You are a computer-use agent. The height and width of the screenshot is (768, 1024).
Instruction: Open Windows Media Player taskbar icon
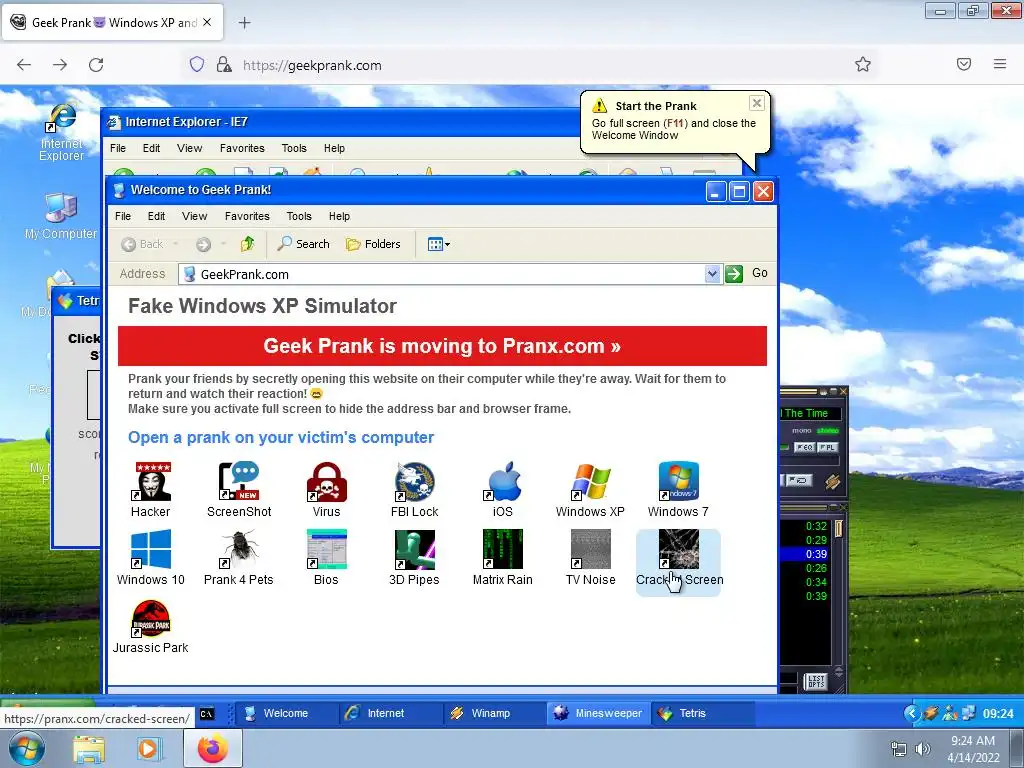pos(148,749)
